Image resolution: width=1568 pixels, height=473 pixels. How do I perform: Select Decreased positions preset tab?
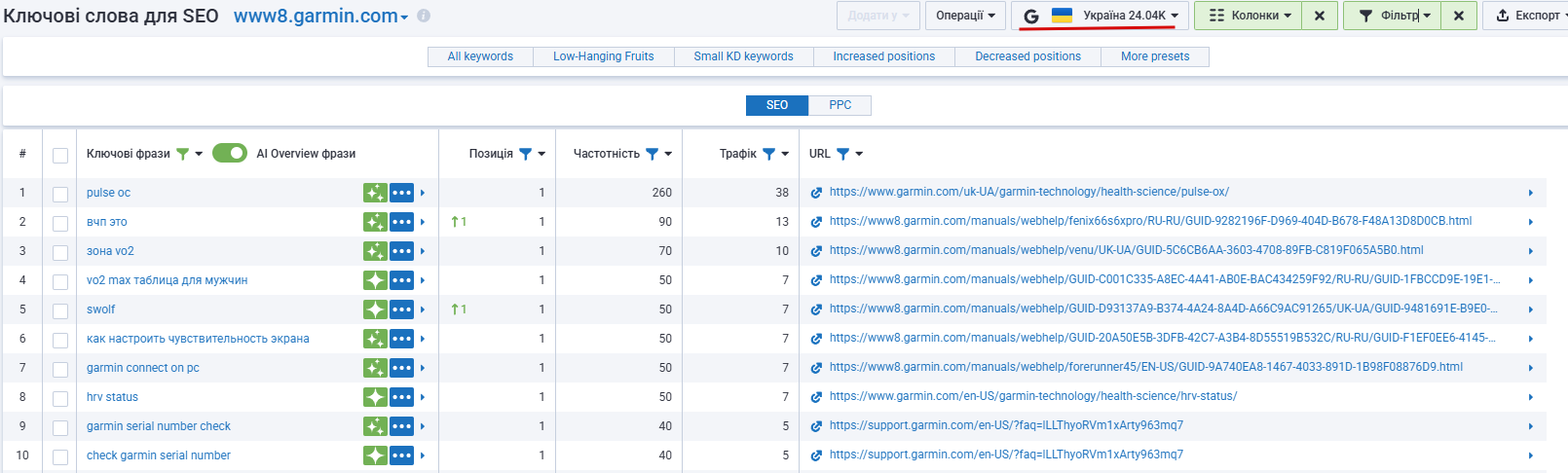[1027, 56]
